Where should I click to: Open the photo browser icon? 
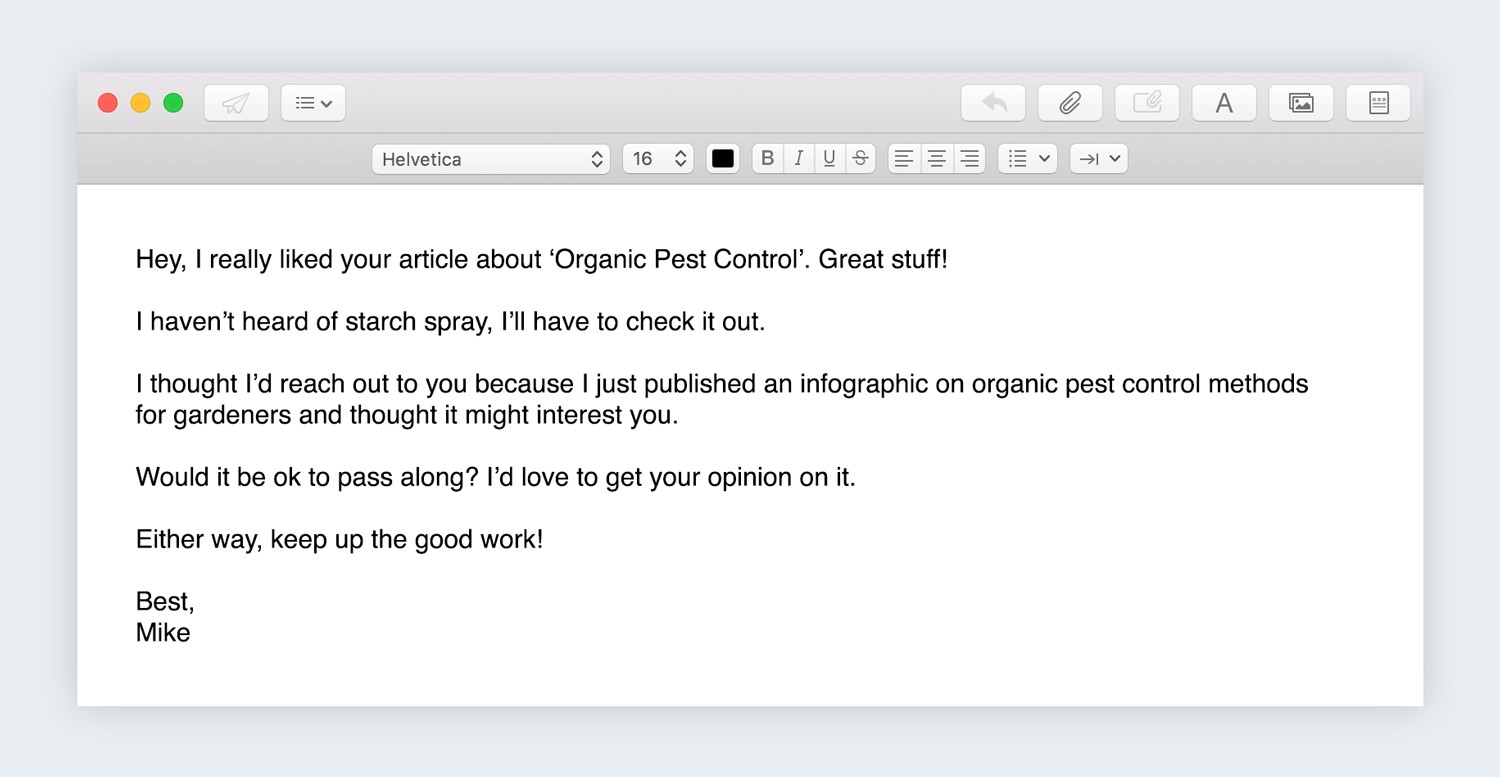coord(1301,103)
